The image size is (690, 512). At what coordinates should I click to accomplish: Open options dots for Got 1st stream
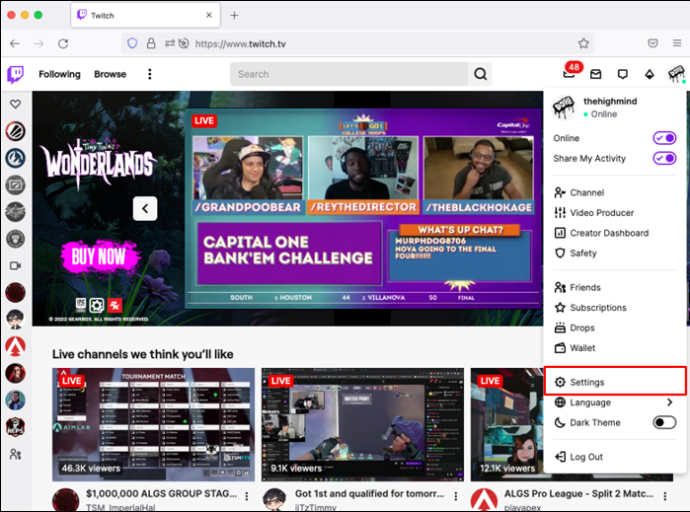pos(456,496)
